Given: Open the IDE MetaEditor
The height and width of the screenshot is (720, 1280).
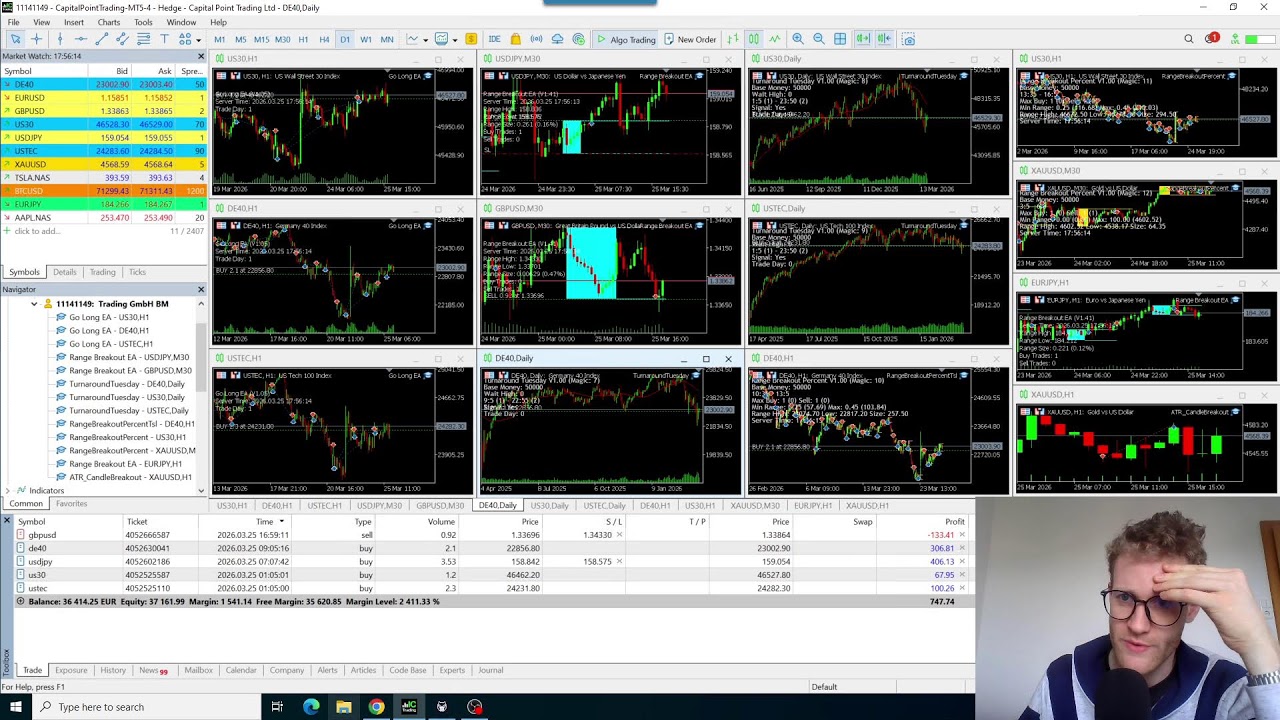Looking at the screenshot, I should pos(494,39).
